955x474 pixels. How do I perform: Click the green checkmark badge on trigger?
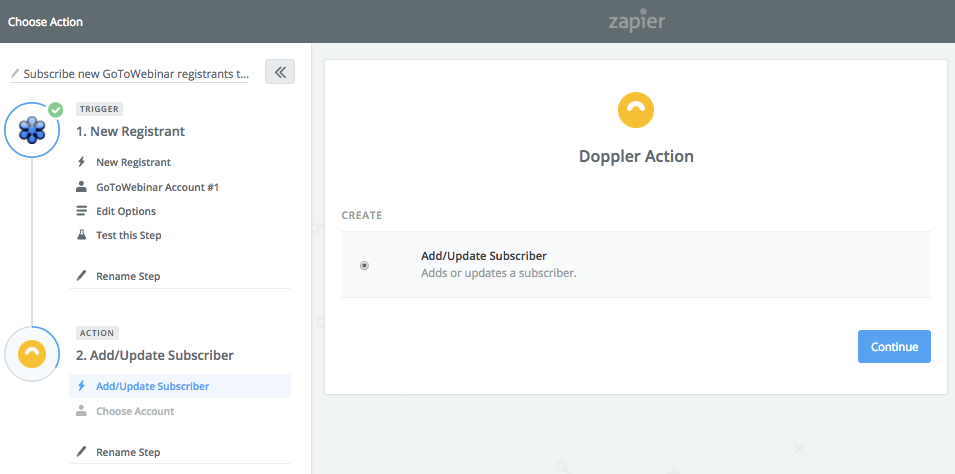pyautogui.click(x=56, y=110)
